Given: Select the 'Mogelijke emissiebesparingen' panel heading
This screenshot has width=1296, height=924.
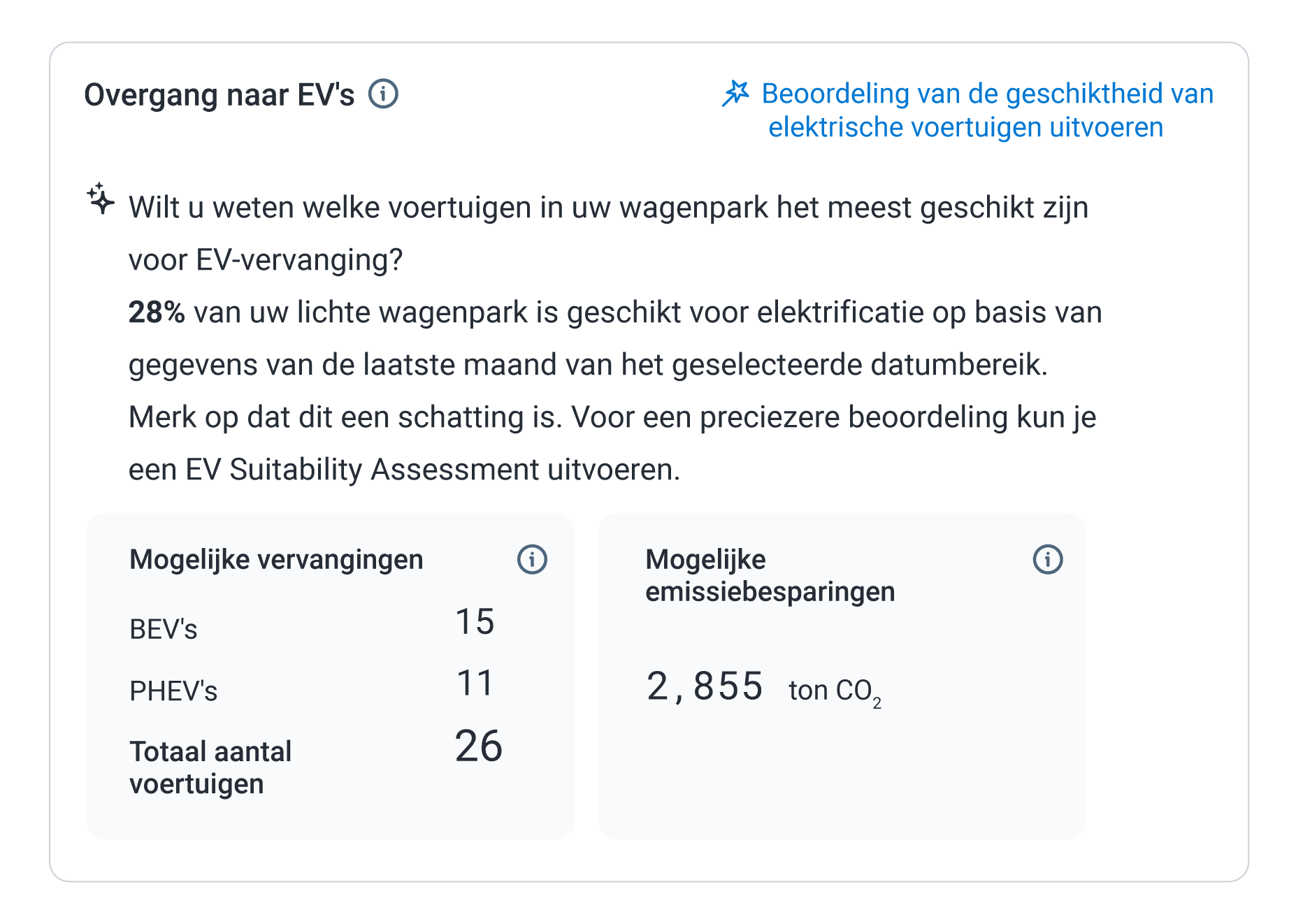Looking at the screenshot, I should pos(770,575).
